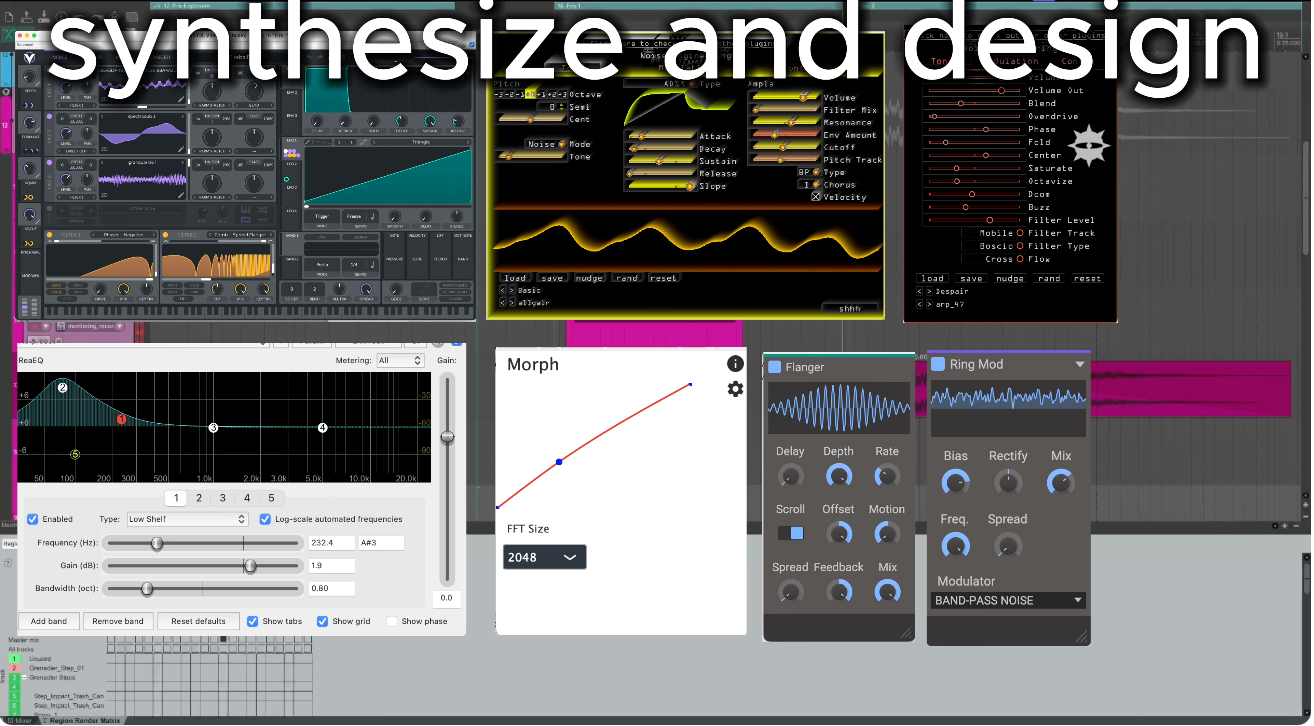Open the Region Render Matrix tab
Image resolution: width=1314 pixels, height=726 pixels.
tap(83, 720)
